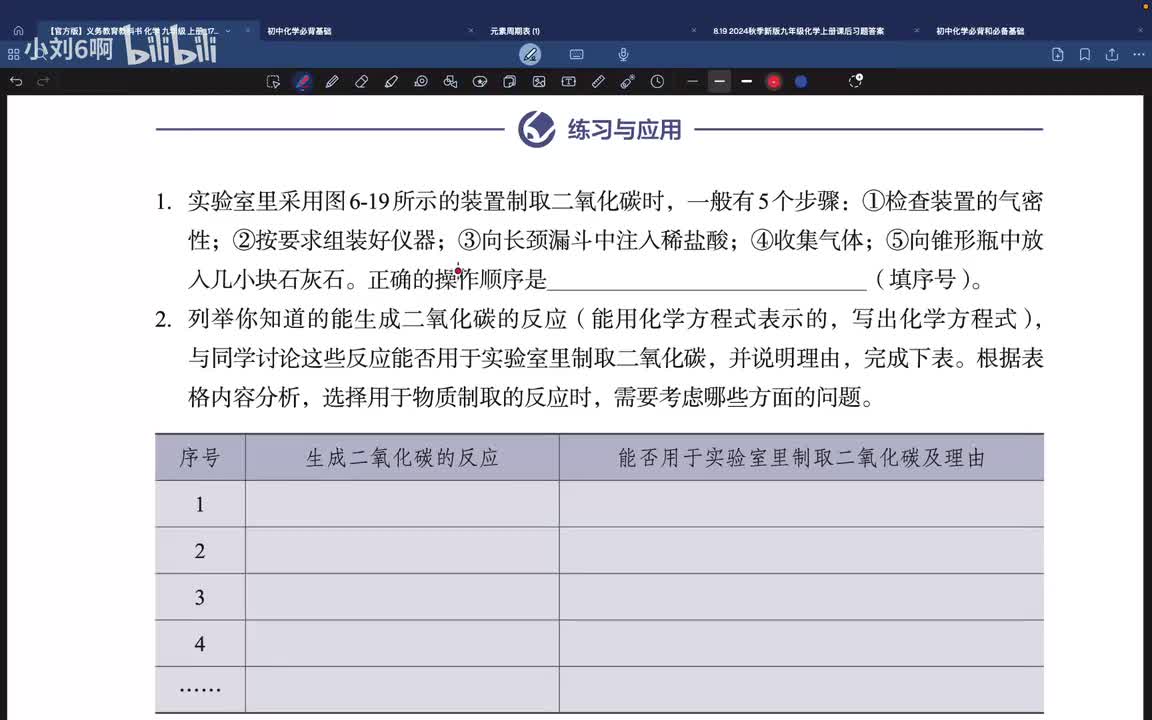
Task: Select the tape tool
Action: 421,82
